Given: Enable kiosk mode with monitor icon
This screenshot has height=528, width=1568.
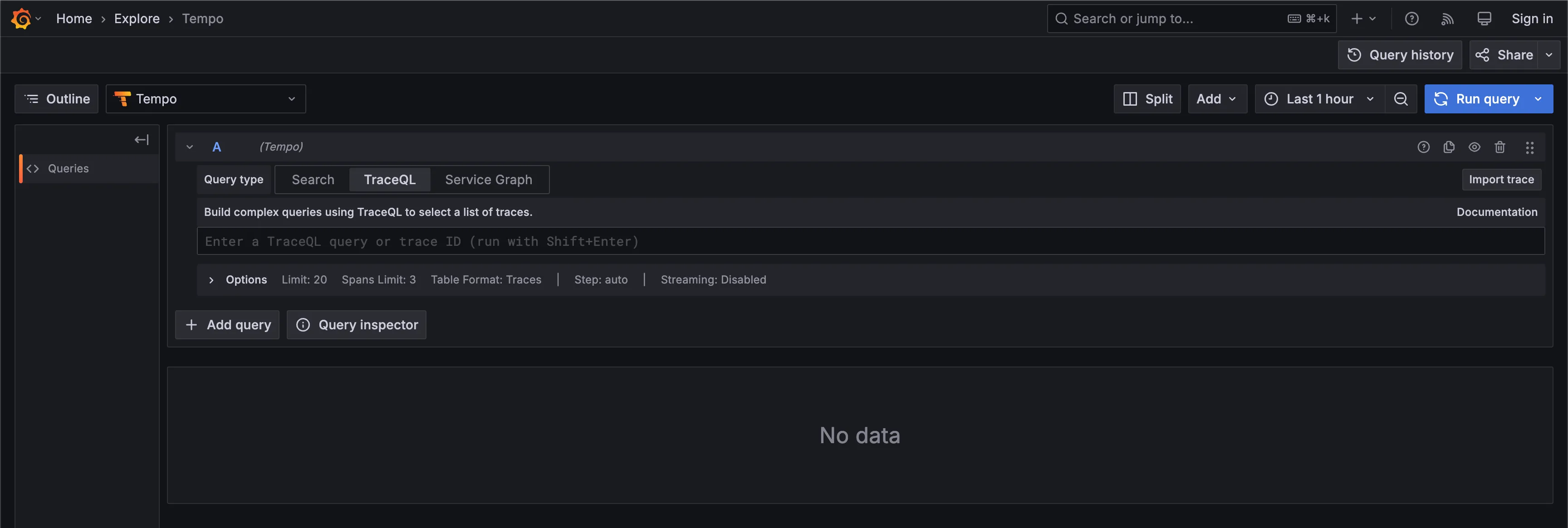Looking at the screenshot, I should (x=1484, y=19).
